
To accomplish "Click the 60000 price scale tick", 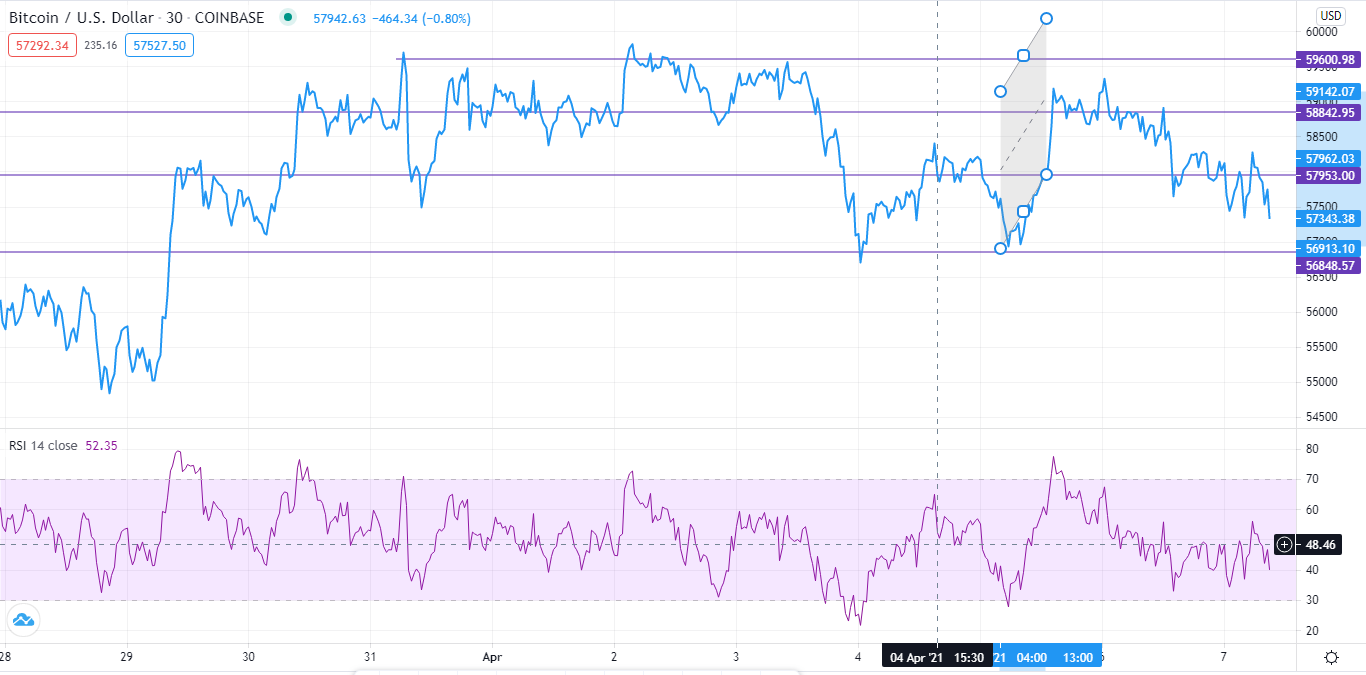I will point(1322,31).
